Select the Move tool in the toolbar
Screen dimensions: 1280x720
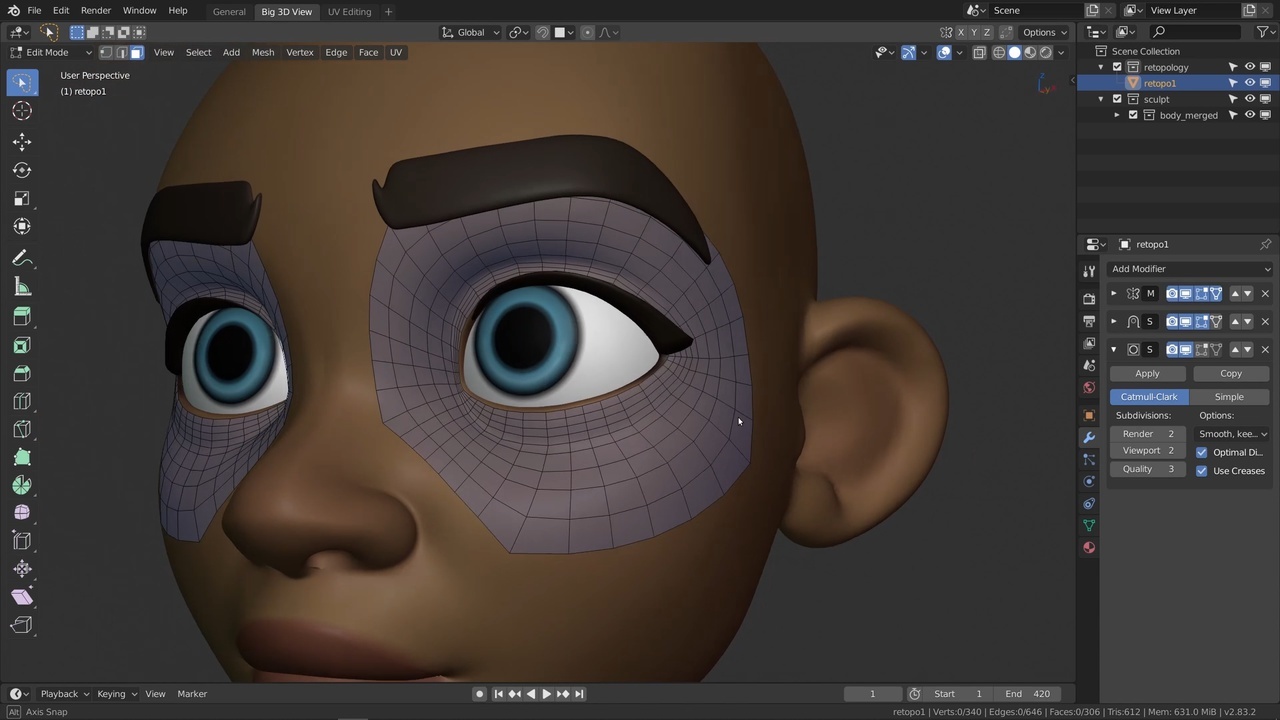click(x=22, y=141)
